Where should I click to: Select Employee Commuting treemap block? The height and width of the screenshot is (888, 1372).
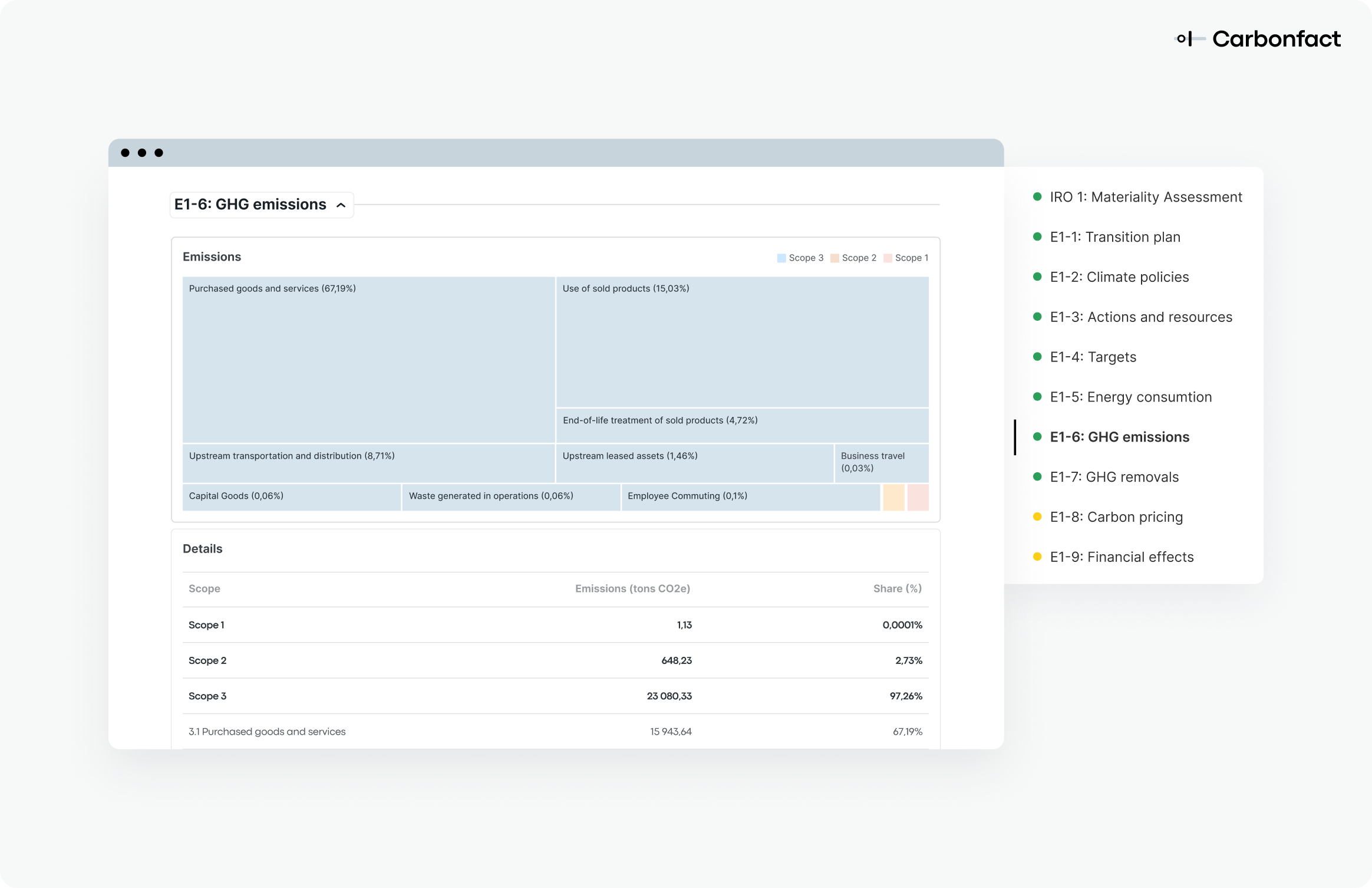(x=751, y=497)
